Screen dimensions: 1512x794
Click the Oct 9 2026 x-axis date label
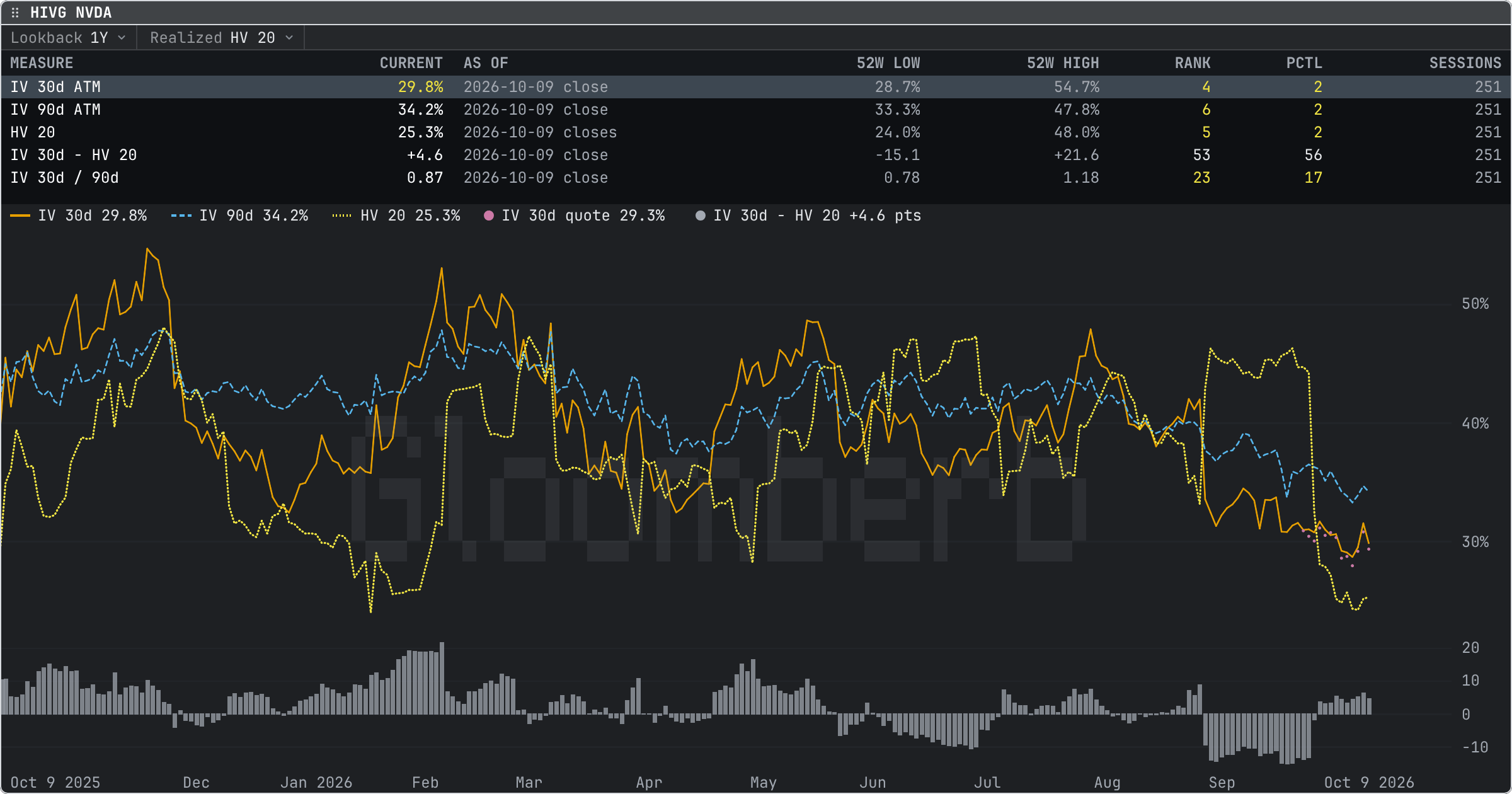pyautogui.click(x=1369, y=783)
